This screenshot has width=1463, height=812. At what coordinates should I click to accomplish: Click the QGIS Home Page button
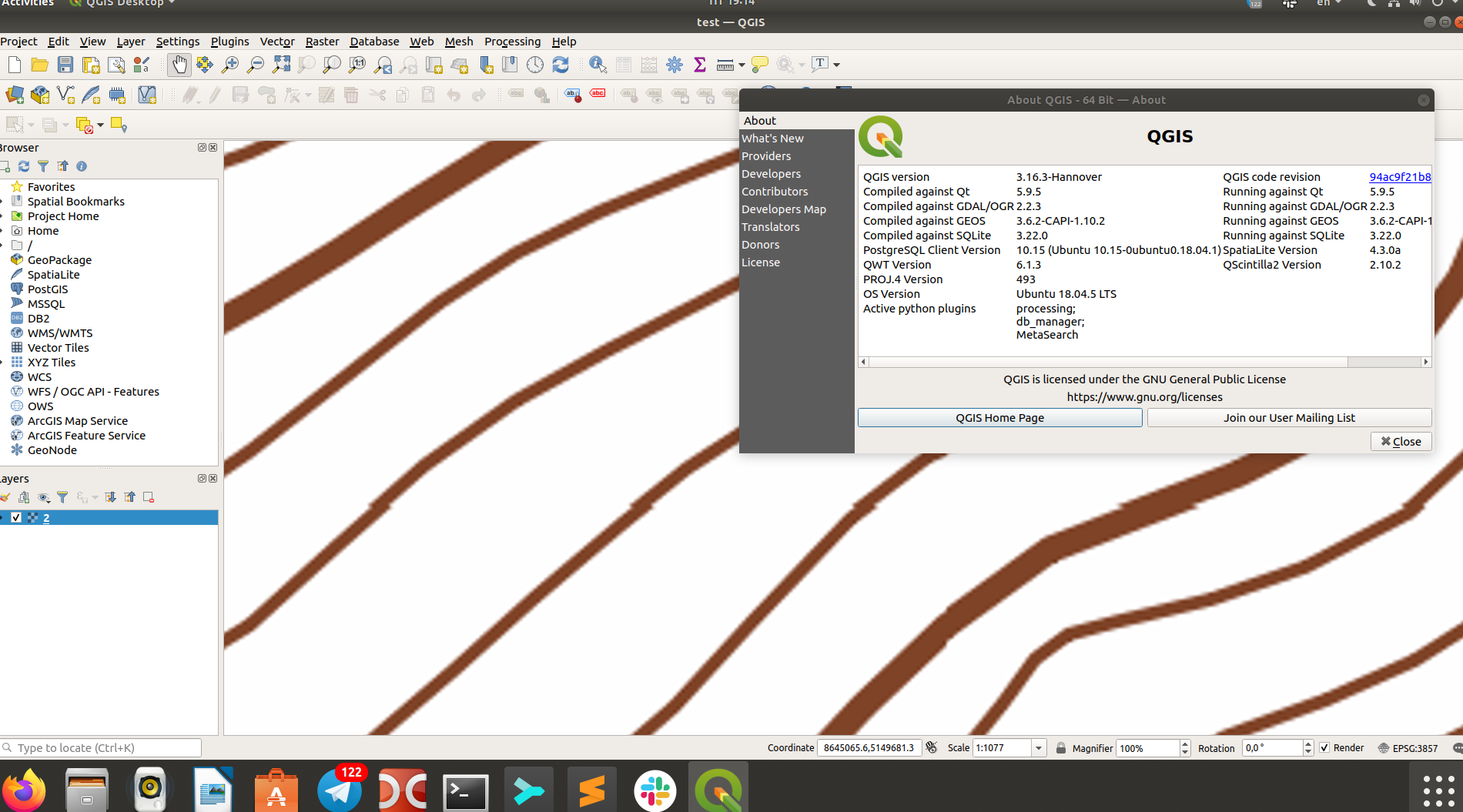(x=999, y=417)
